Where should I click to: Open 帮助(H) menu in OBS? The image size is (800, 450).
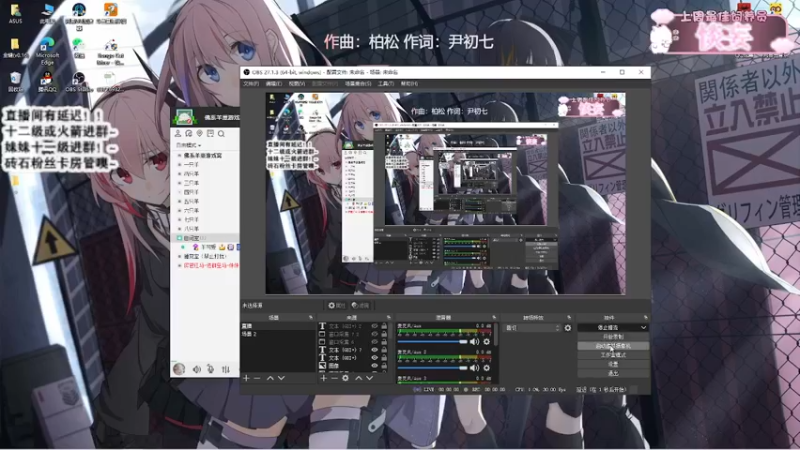[409, 84]
